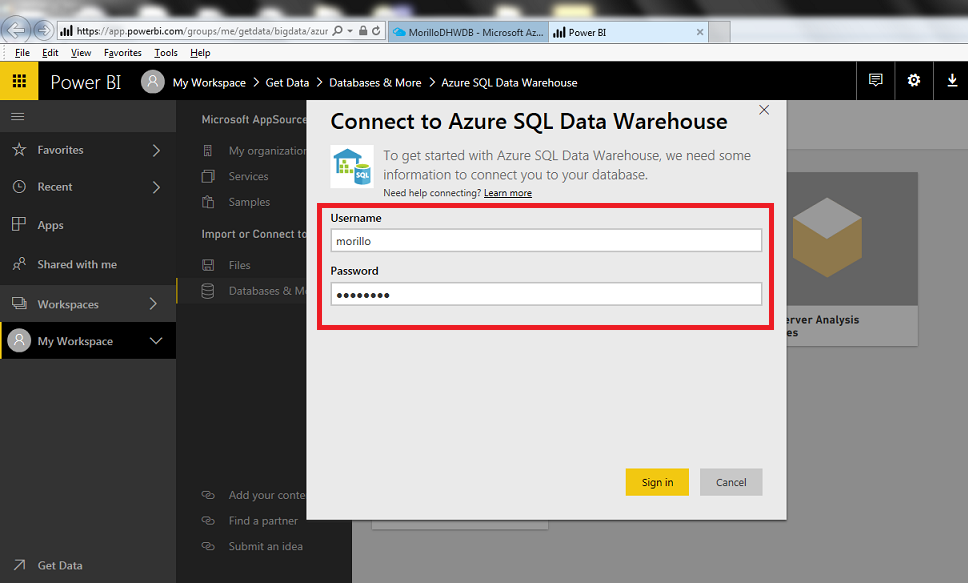The height and width of the screenshot is (583, 968).
Task: Click the Favorites star icon
Action: [19, 149]
